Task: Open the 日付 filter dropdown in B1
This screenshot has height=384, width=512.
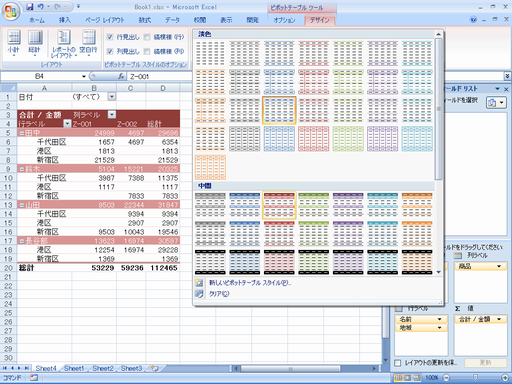Action: (112, 97)
